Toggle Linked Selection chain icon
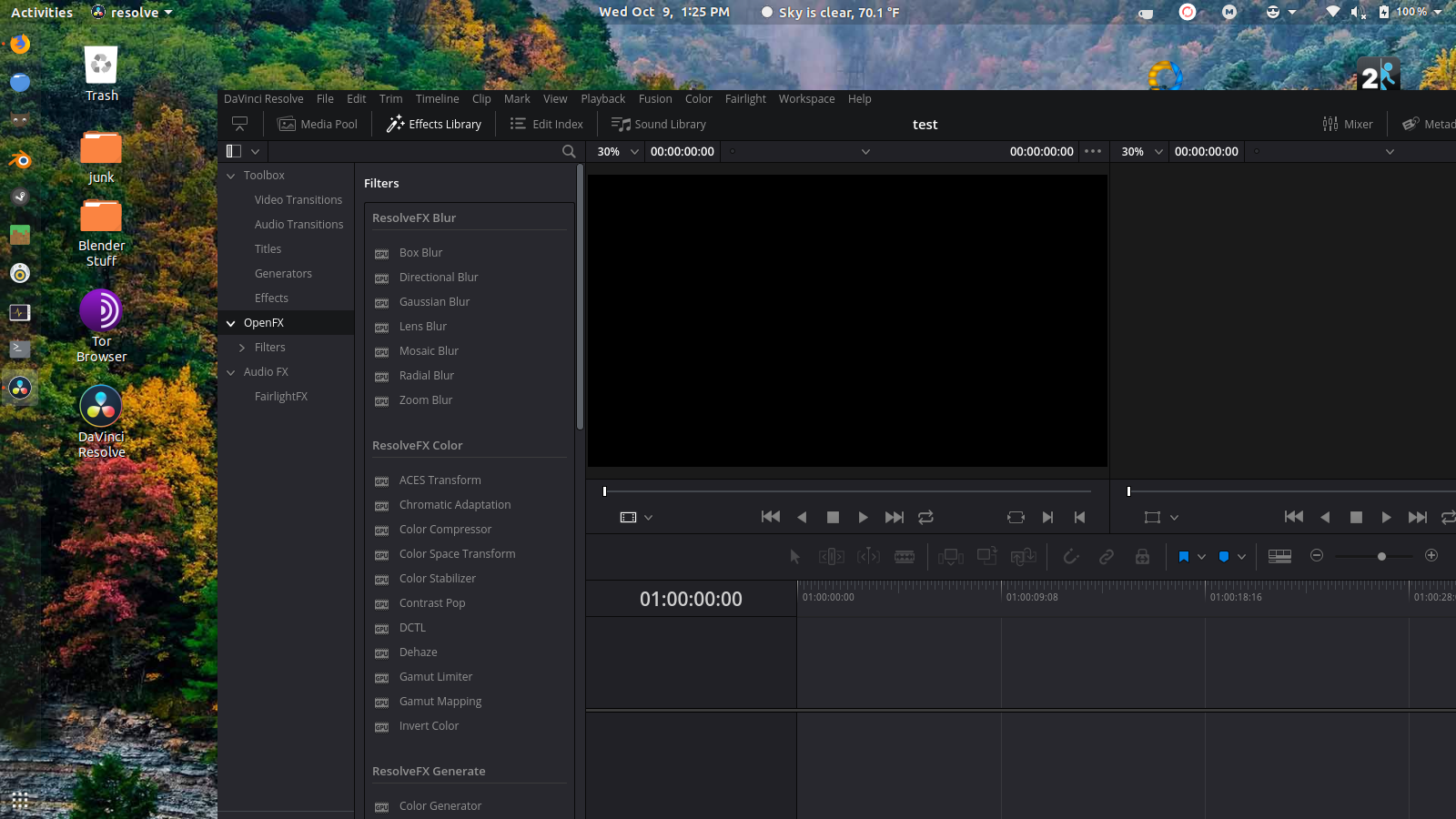Viewport: 1456px width, 819px height. [1107, 556]
